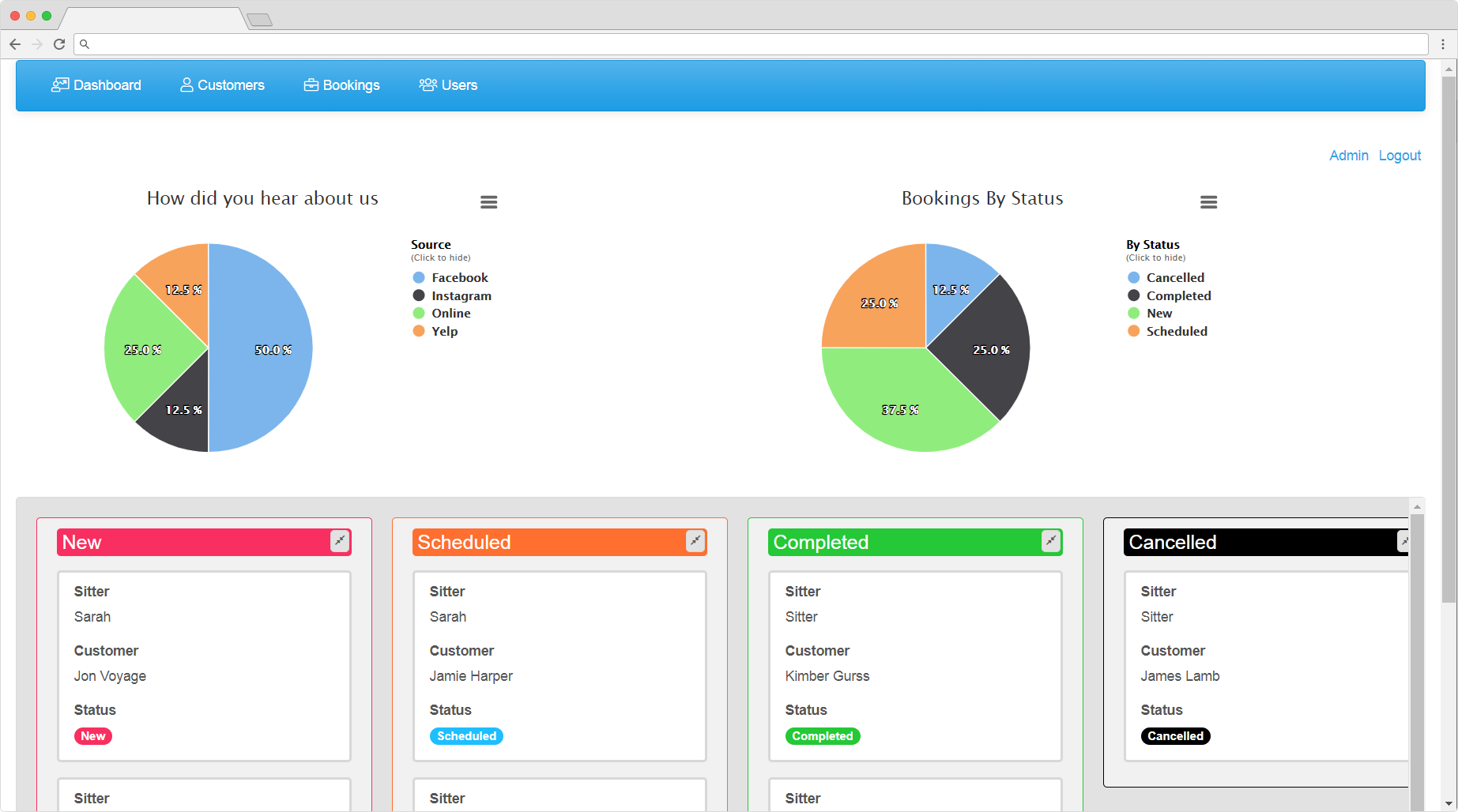The height and width of the screenshot is (812, 1458).
Task: Collapse the Scheduled bookings column
Action: [695, 541]
